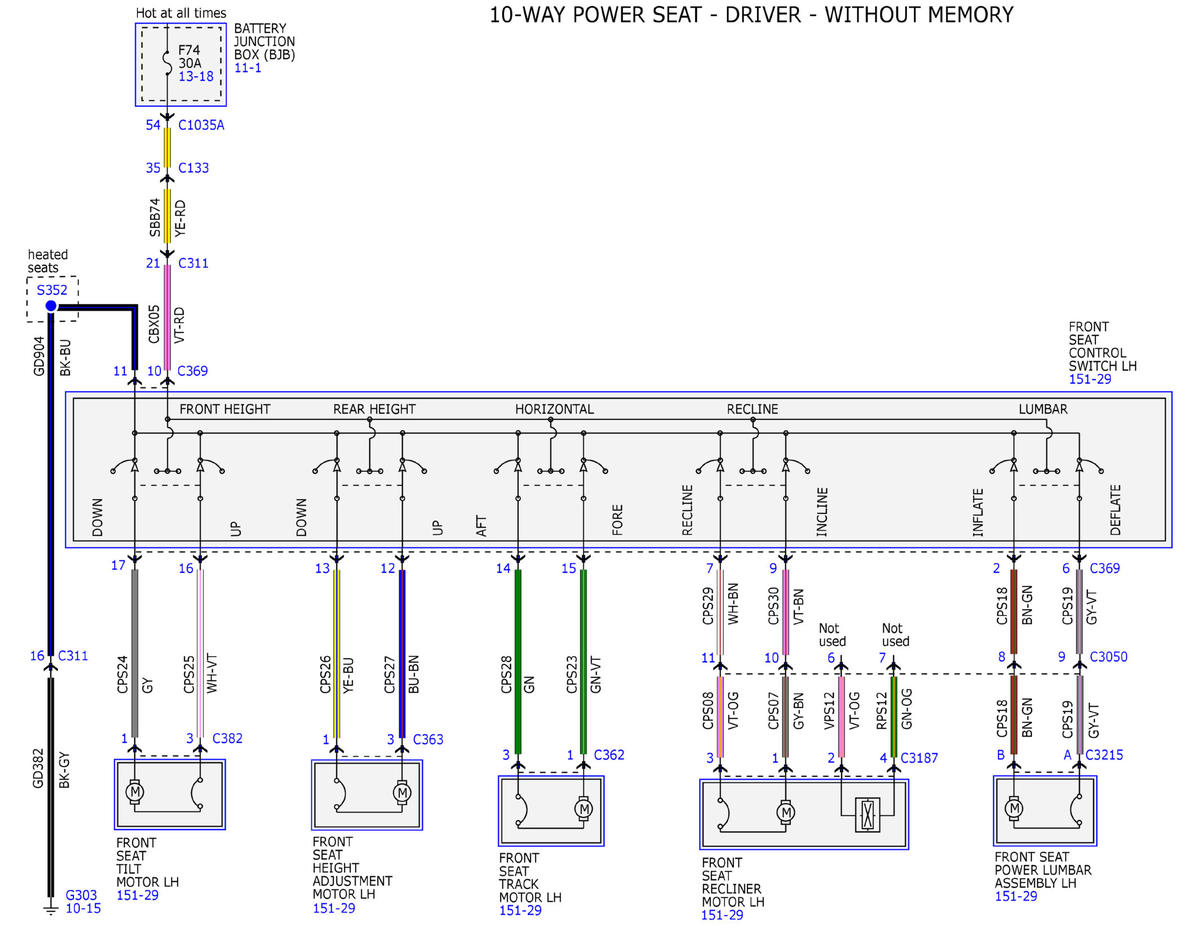Select the C363 connector label

pyautogui.click(x=428, y=739)
